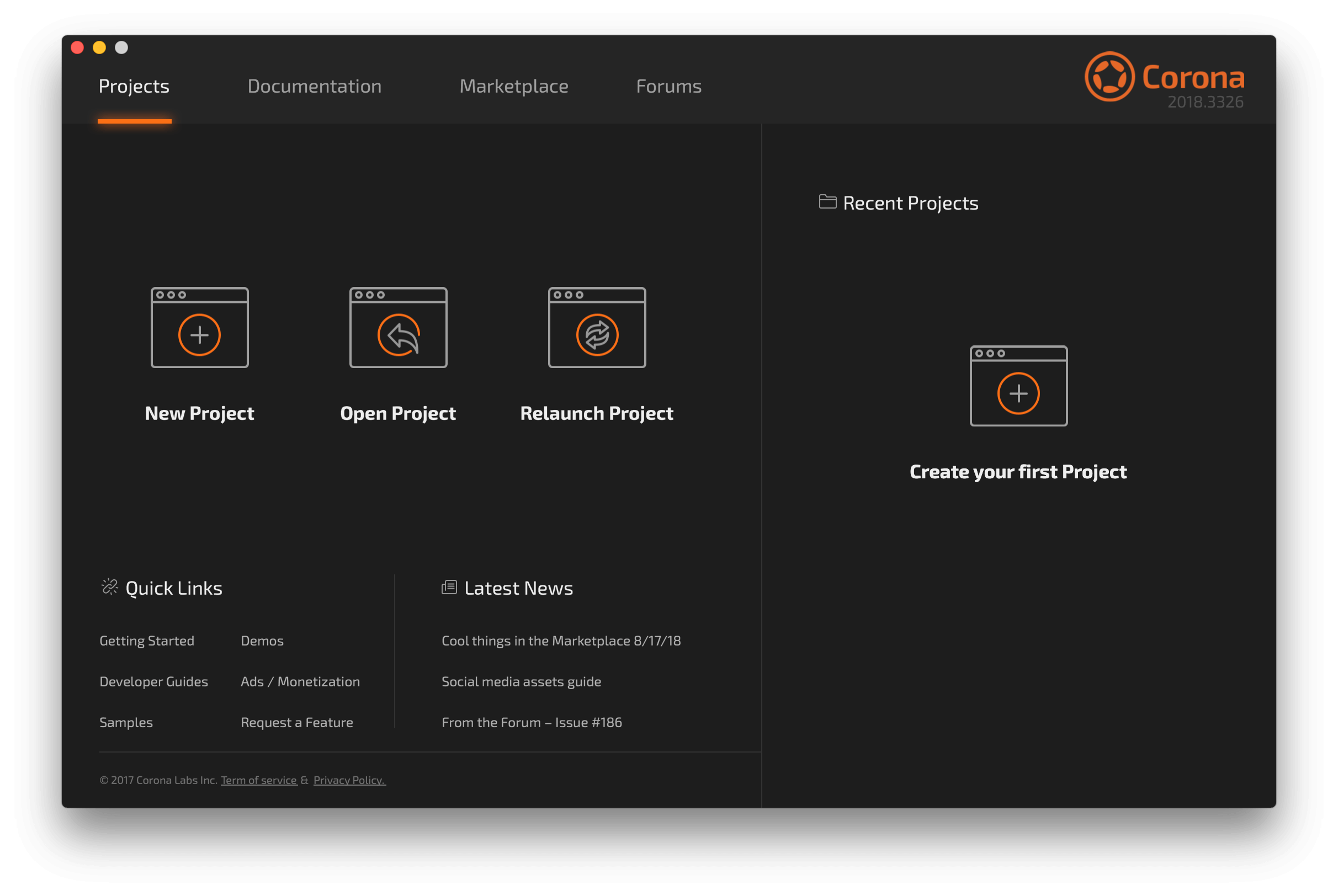Click the Create your first Project icon
Viewport: 1338px width, 896px height.
(1018, 386)
